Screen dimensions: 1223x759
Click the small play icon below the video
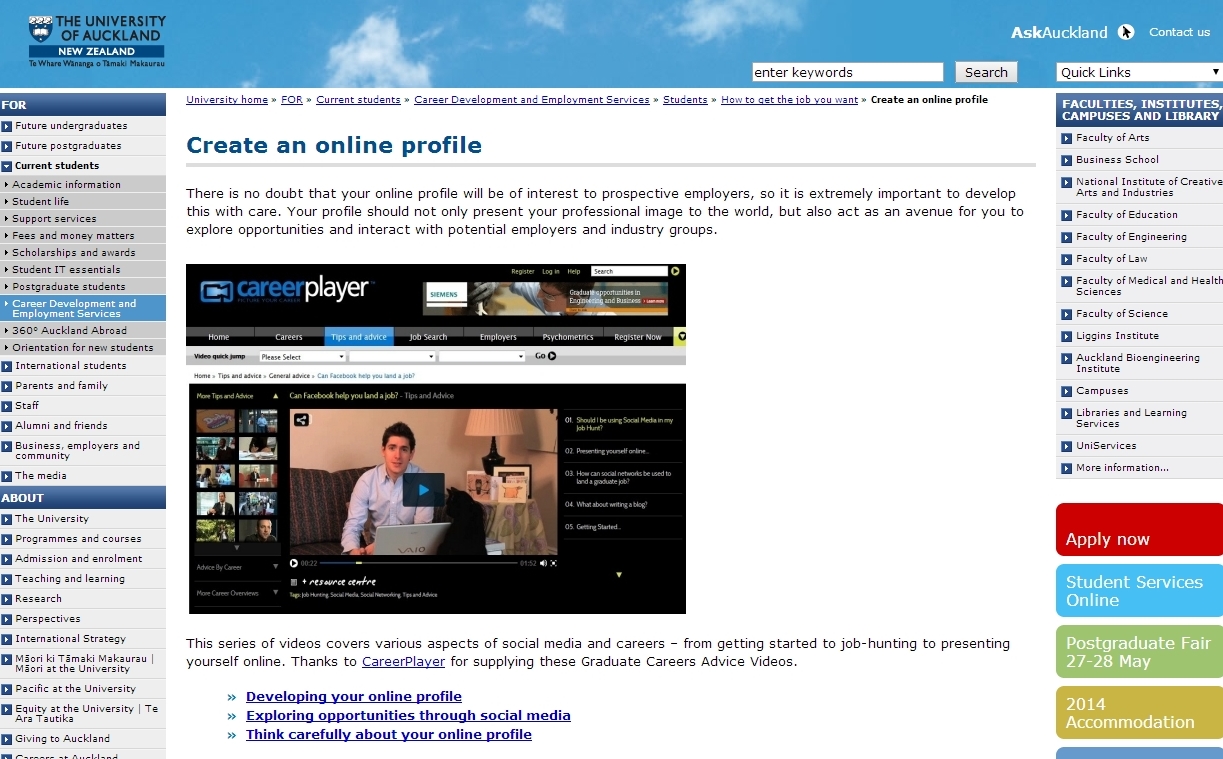pyautogui.click(x=294, y=563)
